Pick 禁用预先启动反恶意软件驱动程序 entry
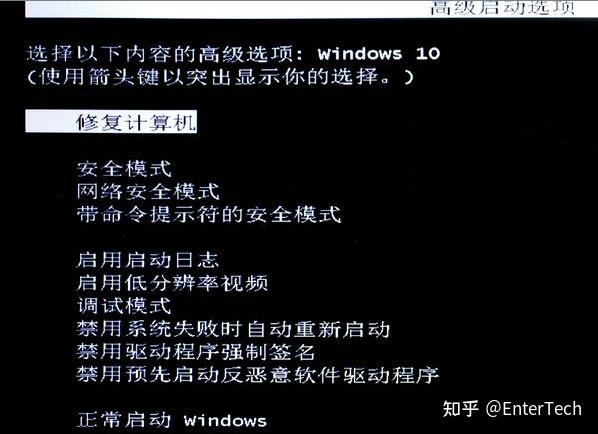Image resolution: width=598 pixels, height=434 pixels. click(x=257, y=375)
